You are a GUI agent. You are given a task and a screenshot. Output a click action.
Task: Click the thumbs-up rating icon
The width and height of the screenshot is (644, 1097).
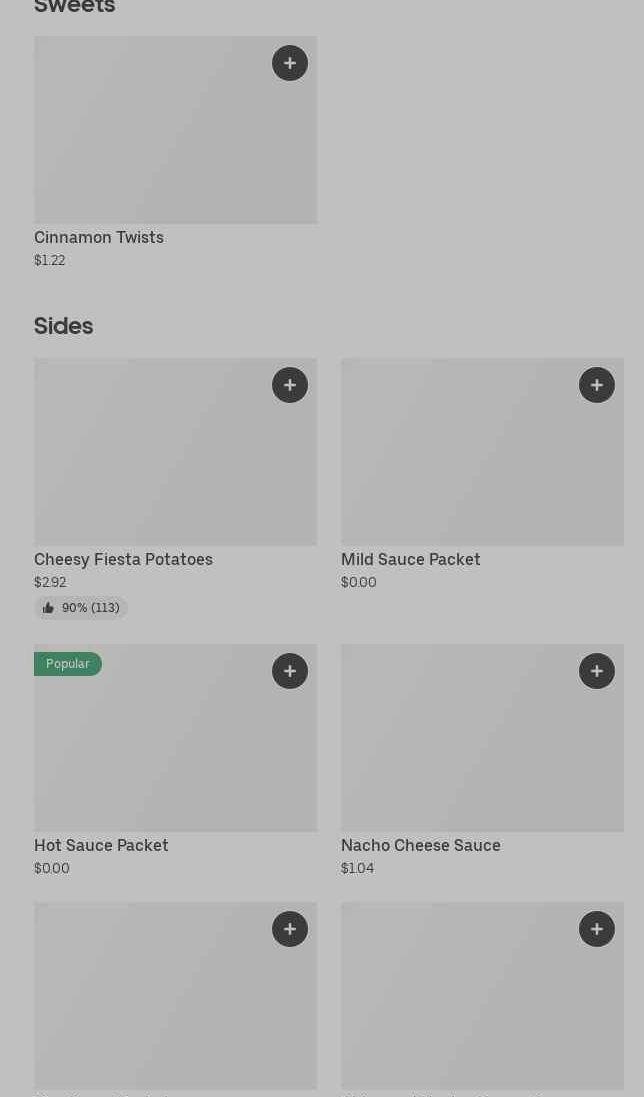tap(48, 608)
